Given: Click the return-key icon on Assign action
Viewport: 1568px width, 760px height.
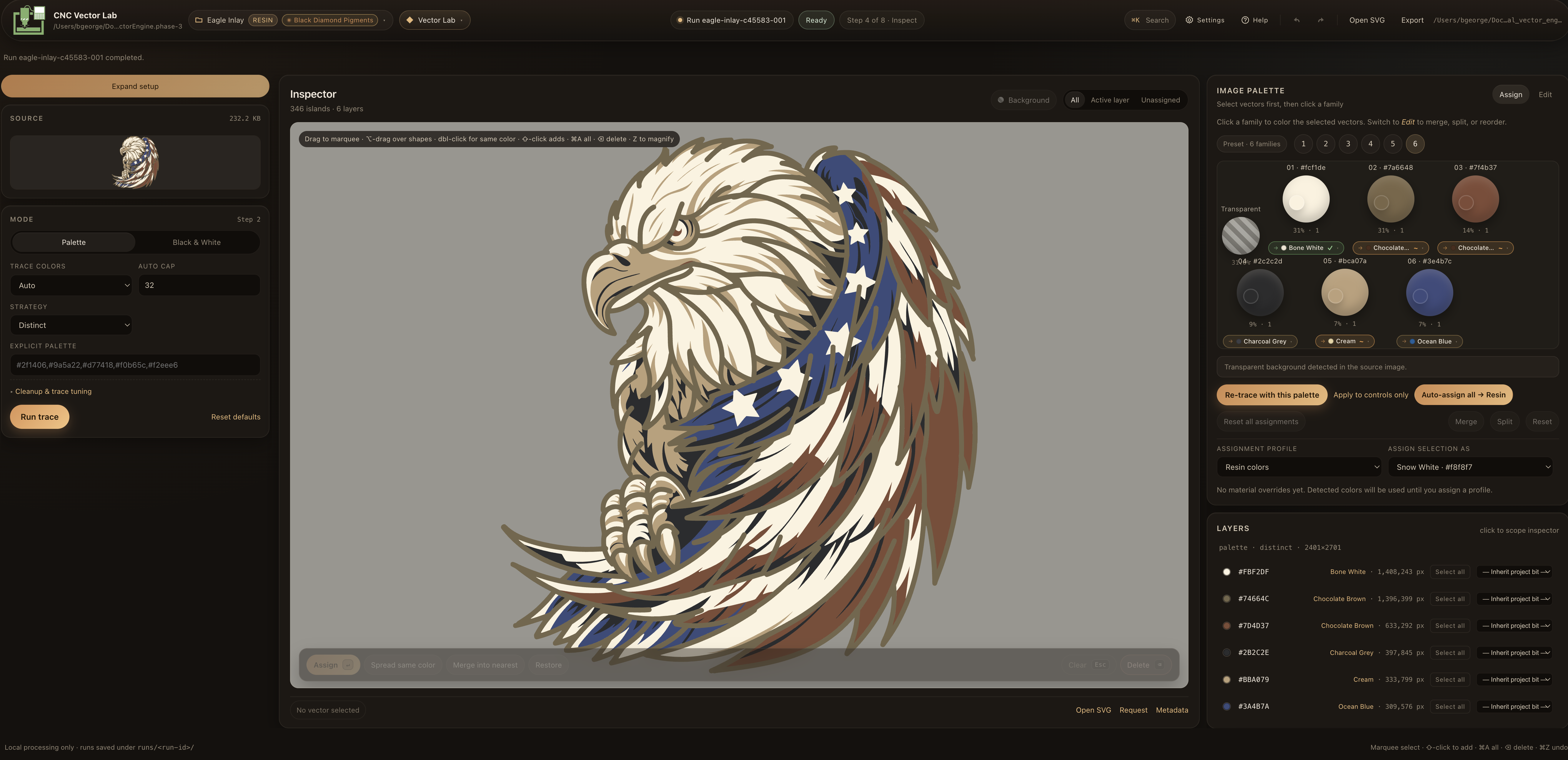Looking at the screenshot, I should (x=347, y=665).
